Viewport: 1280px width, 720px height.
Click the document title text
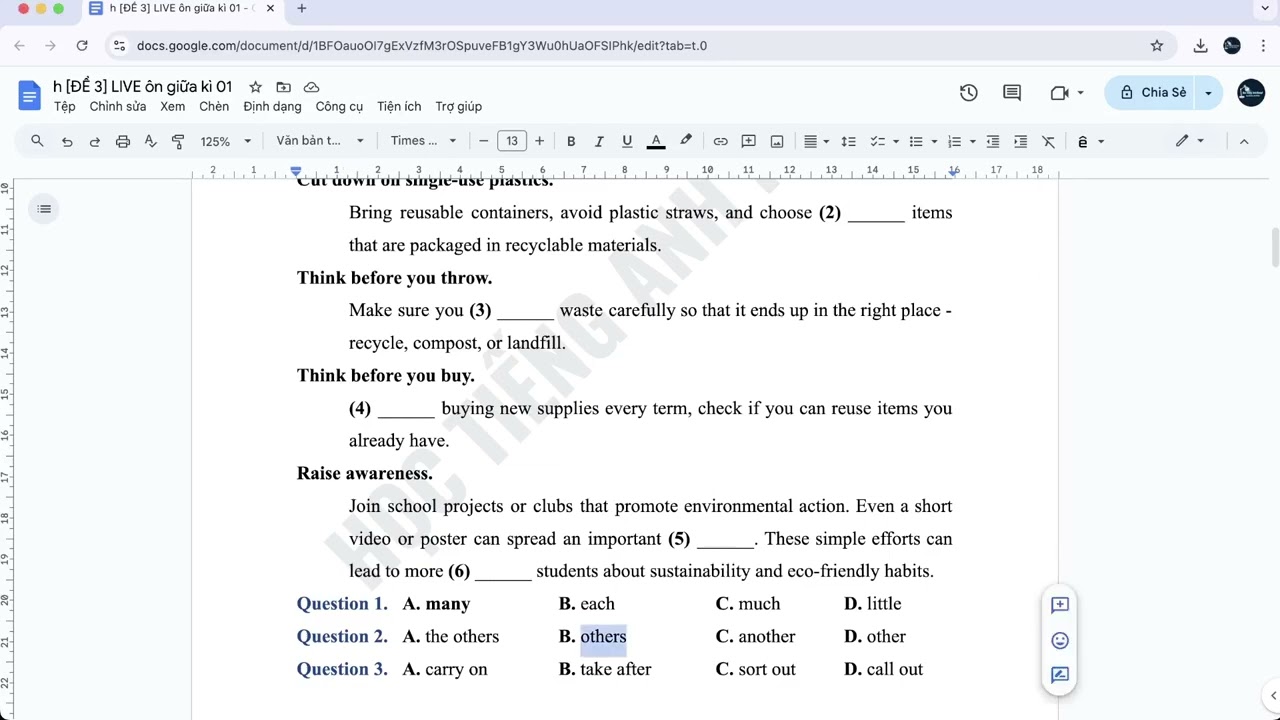pyautogui.click(x=142, y=87)
